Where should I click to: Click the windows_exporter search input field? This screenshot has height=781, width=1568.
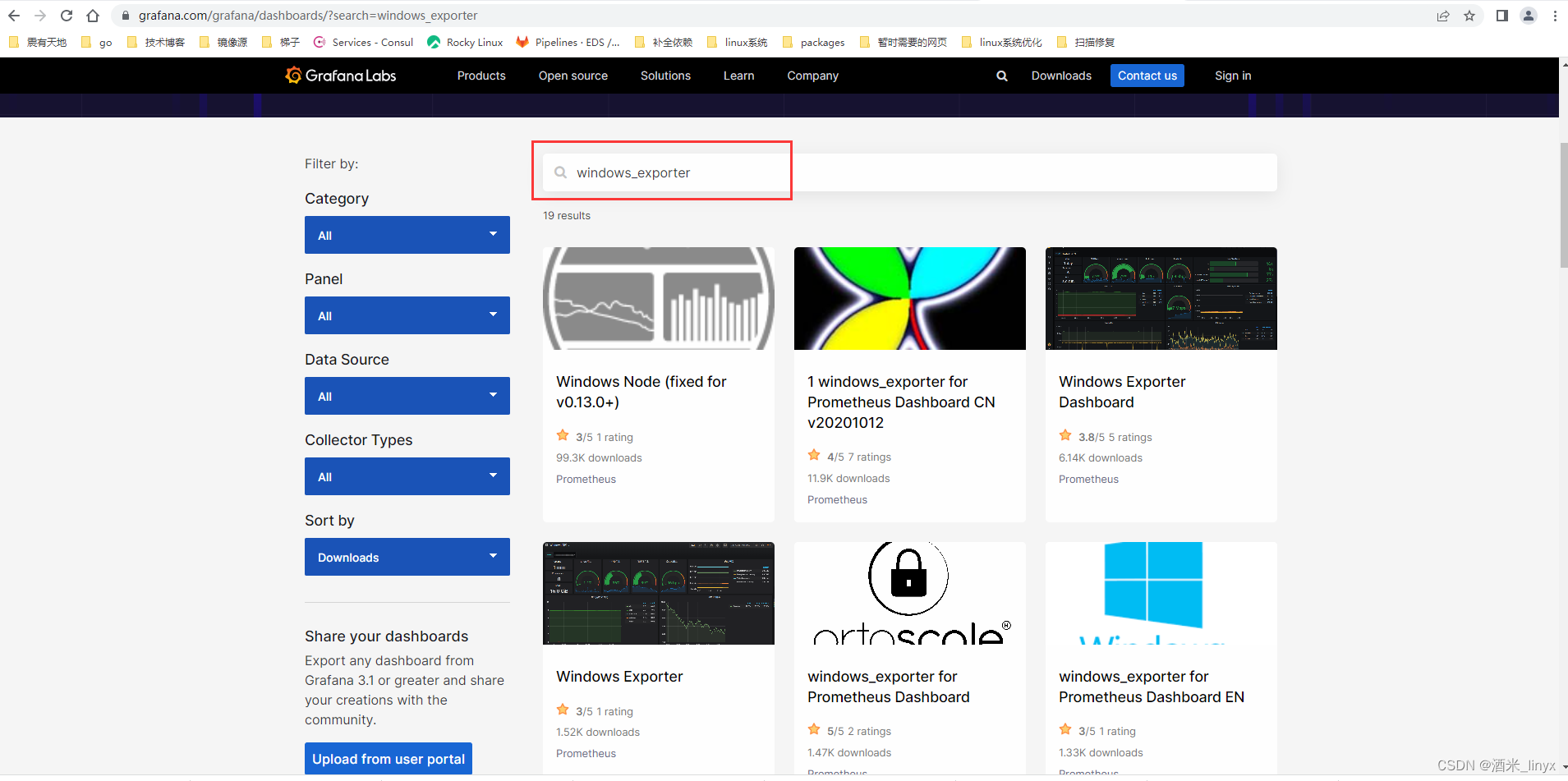(x=910, y=172)
